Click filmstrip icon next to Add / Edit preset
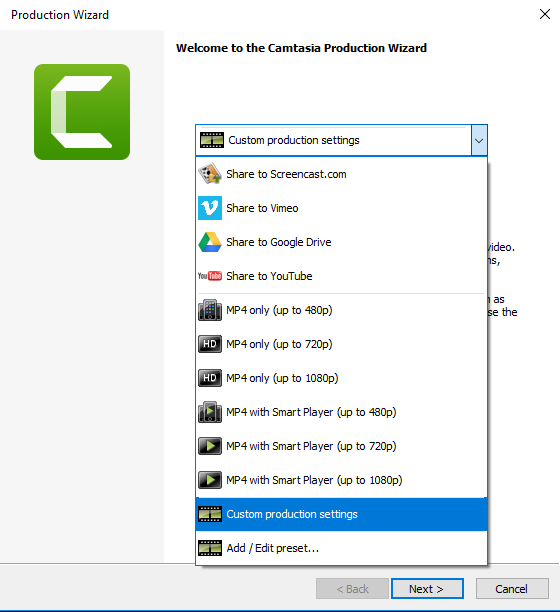 (210, 548)
